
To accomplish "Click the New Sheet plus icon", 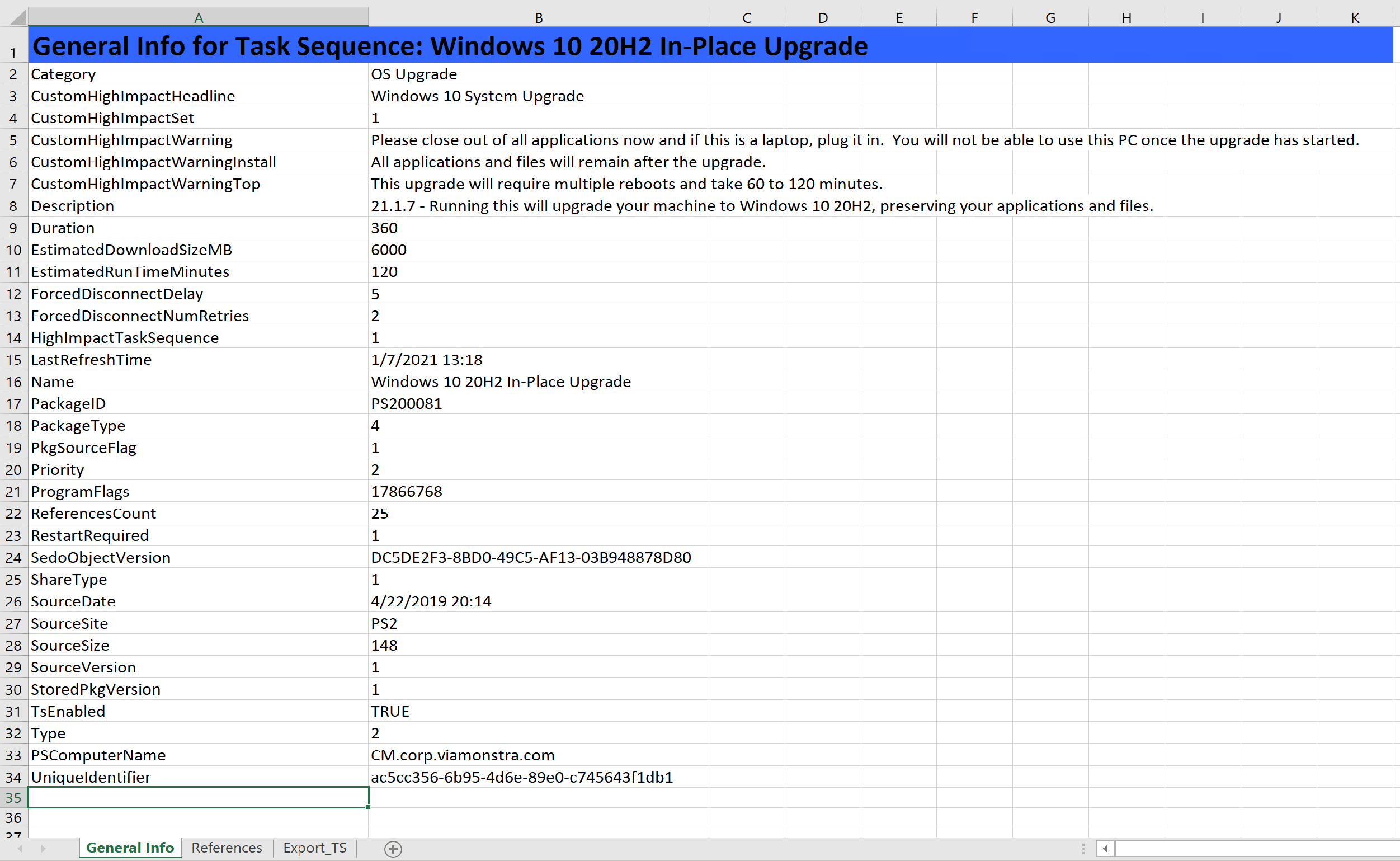I will point(393,849).
